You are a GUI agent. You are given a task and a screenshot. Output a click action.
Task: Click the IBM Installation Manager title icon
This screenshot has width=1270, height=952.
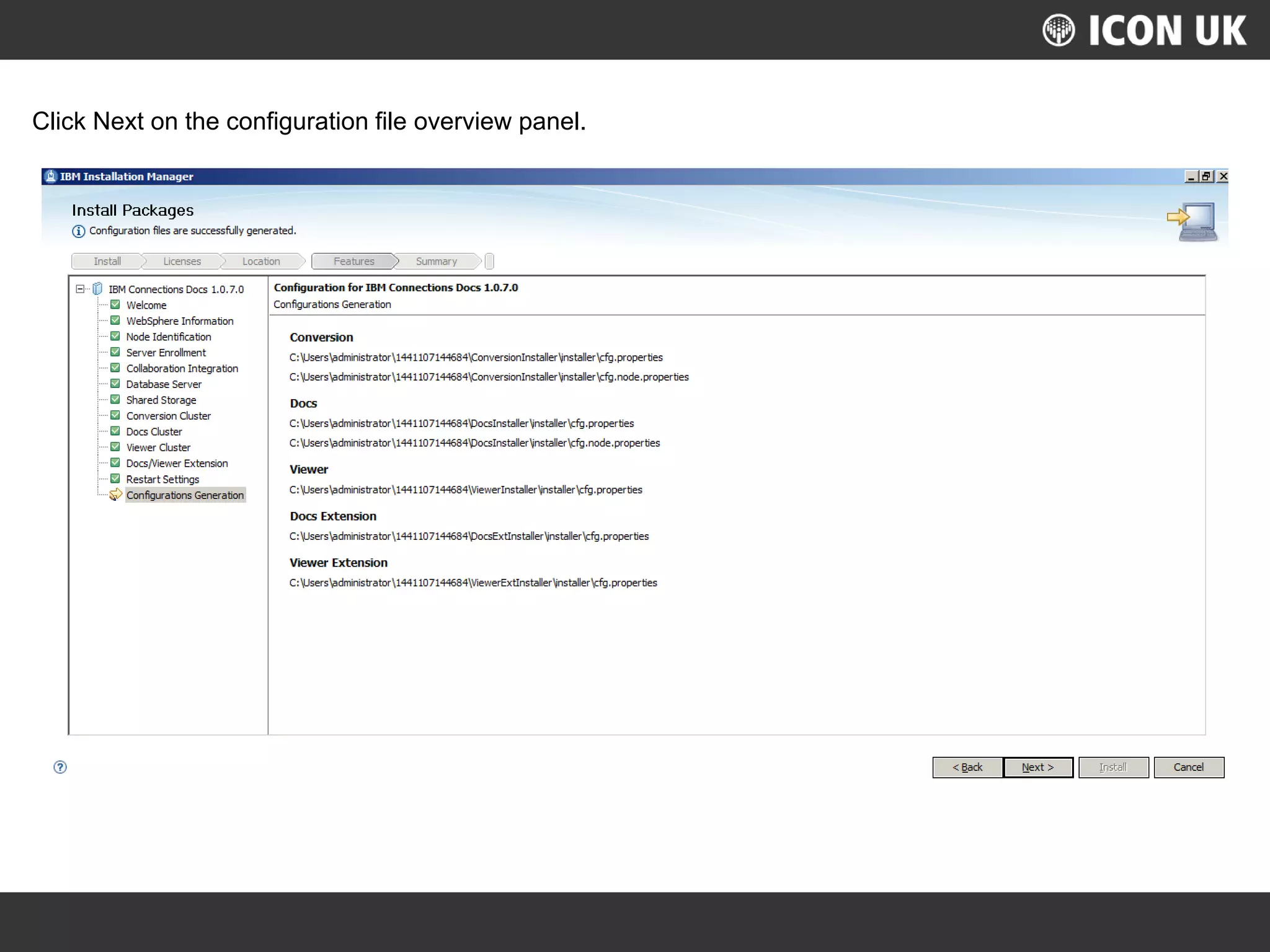[x=51, y=177]
